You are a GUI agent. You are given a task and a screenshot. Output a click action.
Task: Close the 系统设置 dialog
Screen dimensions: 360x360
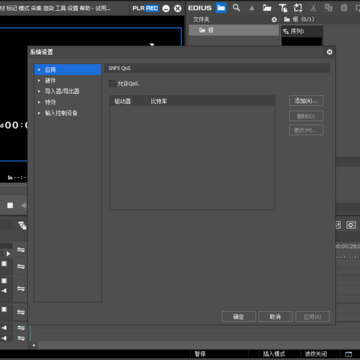[329, 52]
